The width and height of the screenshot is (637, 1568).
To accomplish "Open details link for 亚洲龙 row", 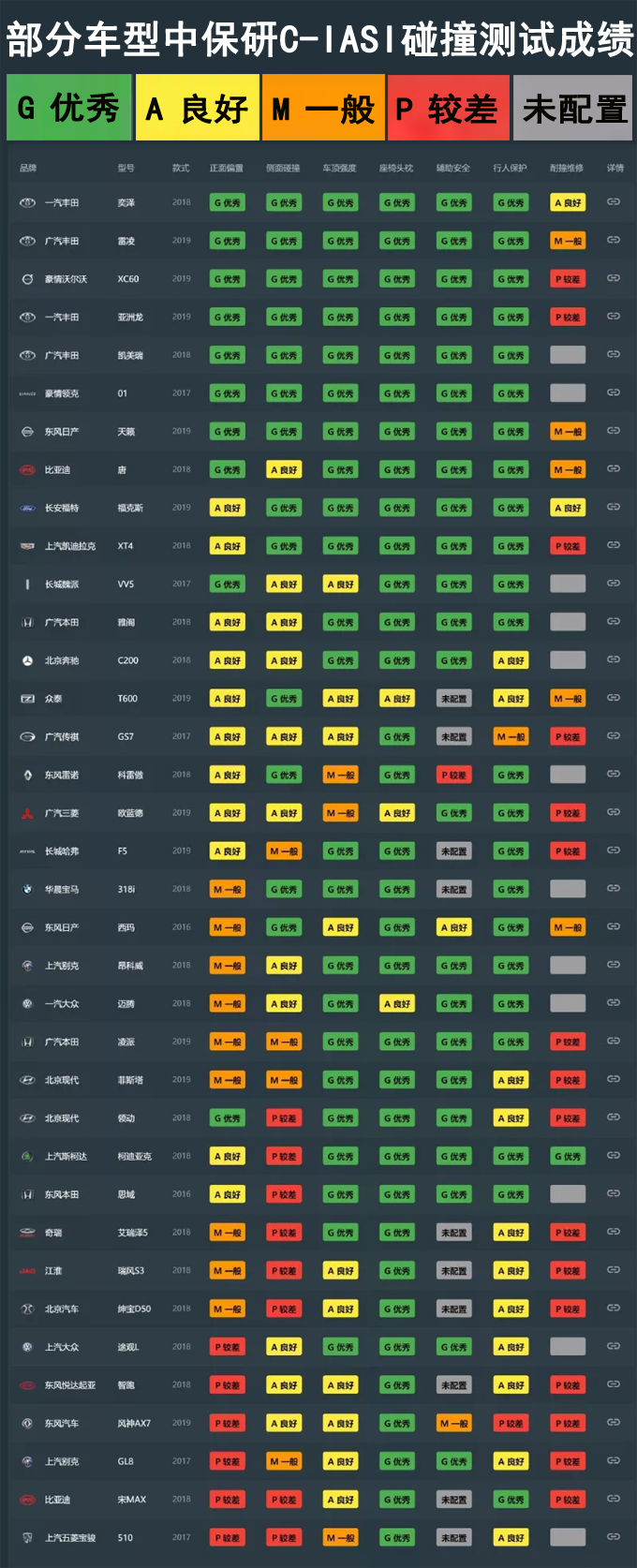I will click(x=614, y=317).
